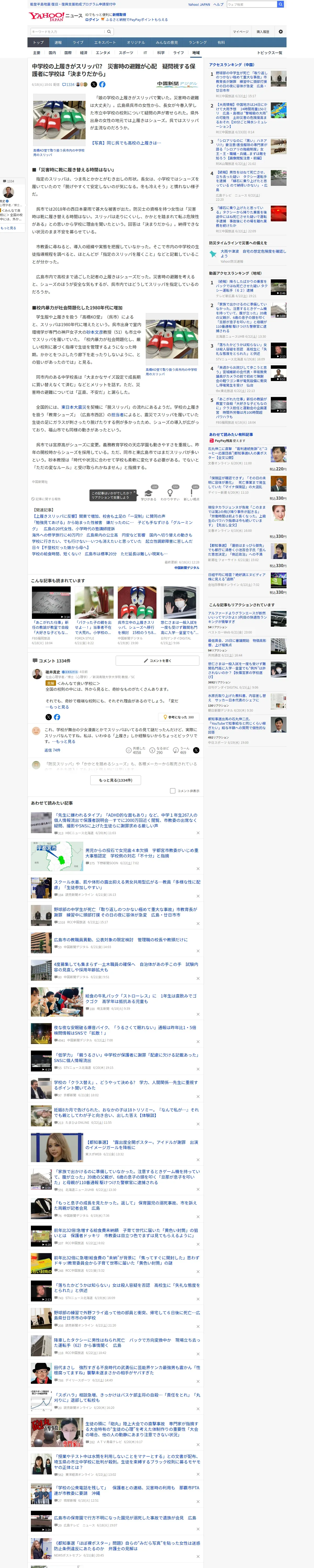Dismiss the スクール水着 recommended article
The image size is (314, 1568).
click(x=198, y=896)
